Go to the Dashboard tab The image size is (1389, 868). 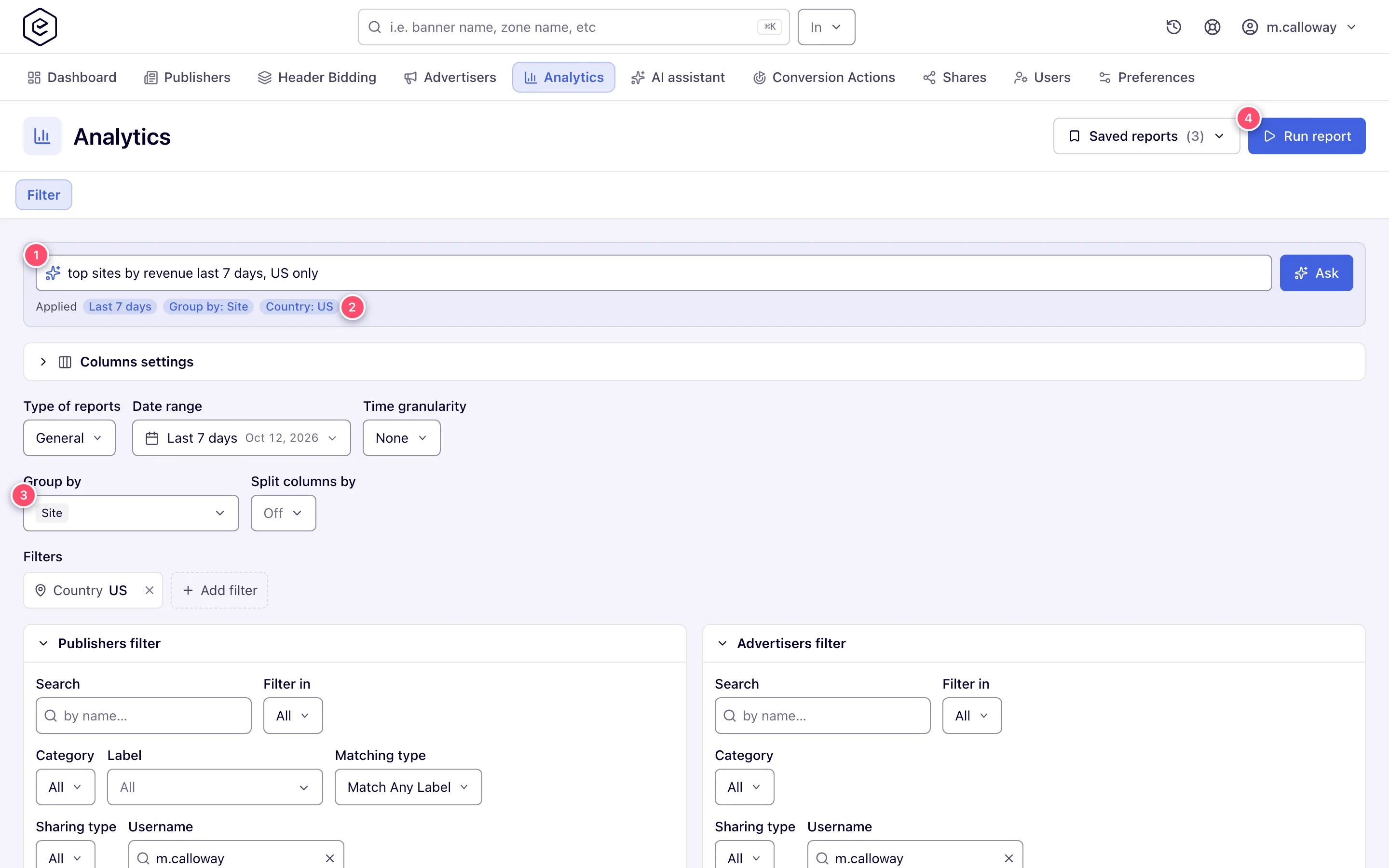point(72,78)
